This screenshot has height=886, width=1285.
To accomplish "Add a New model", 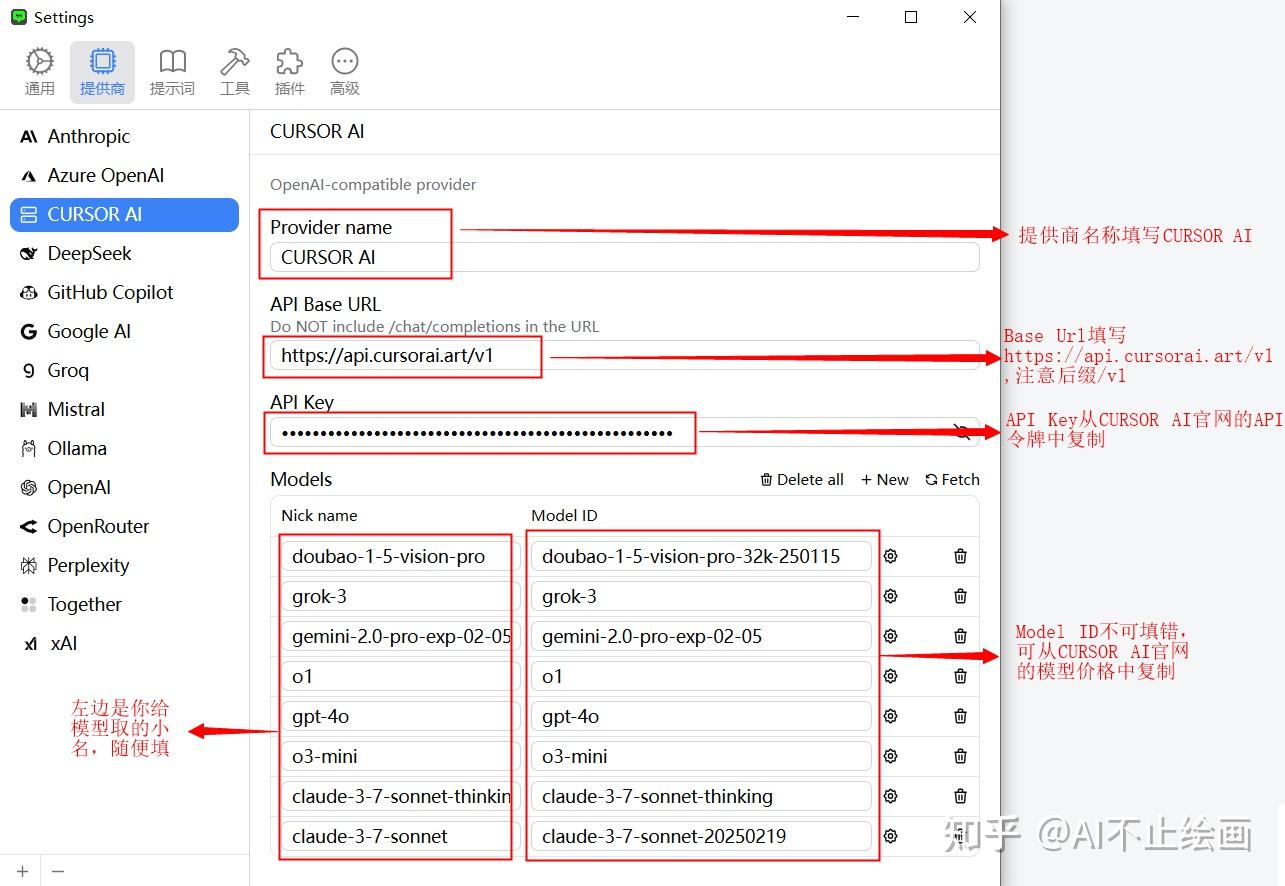I will point(885,480).
